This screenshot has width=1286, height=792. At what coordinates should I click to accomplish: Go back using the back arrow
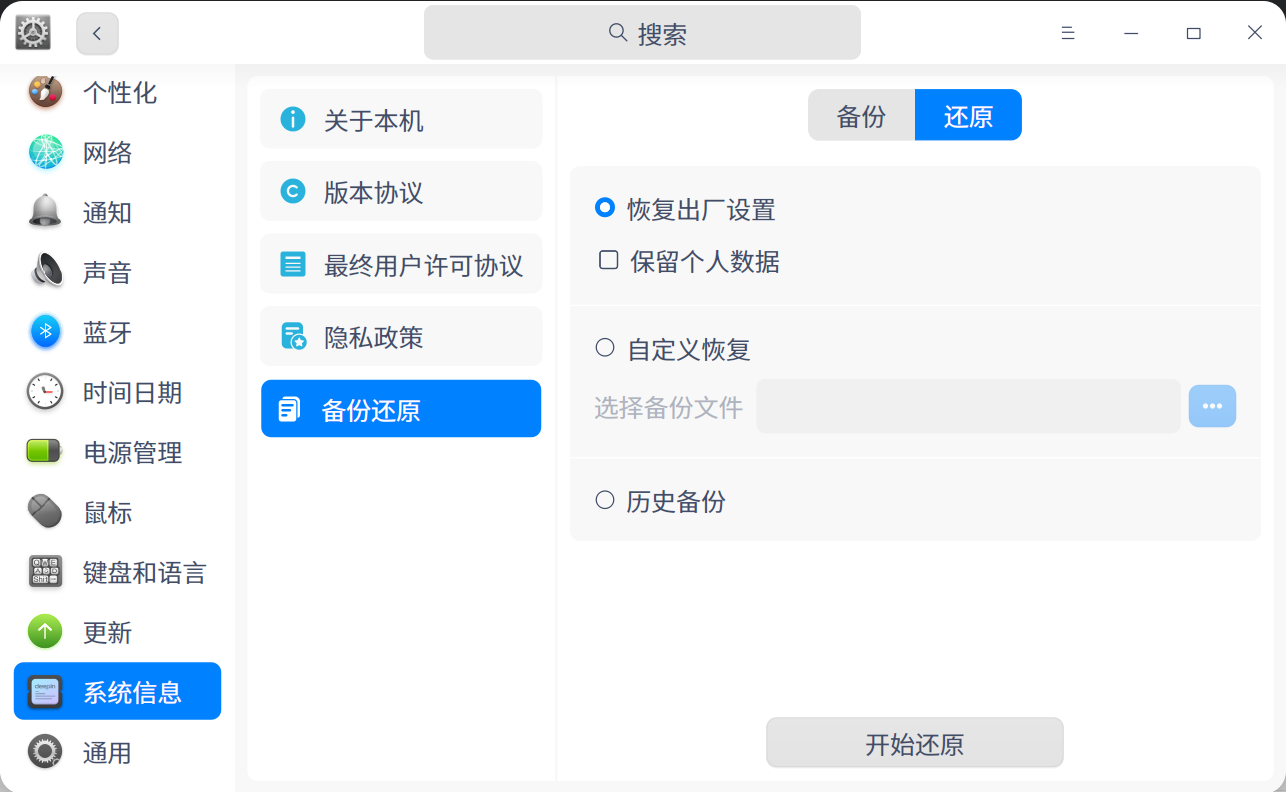click(x=97, y=33)
